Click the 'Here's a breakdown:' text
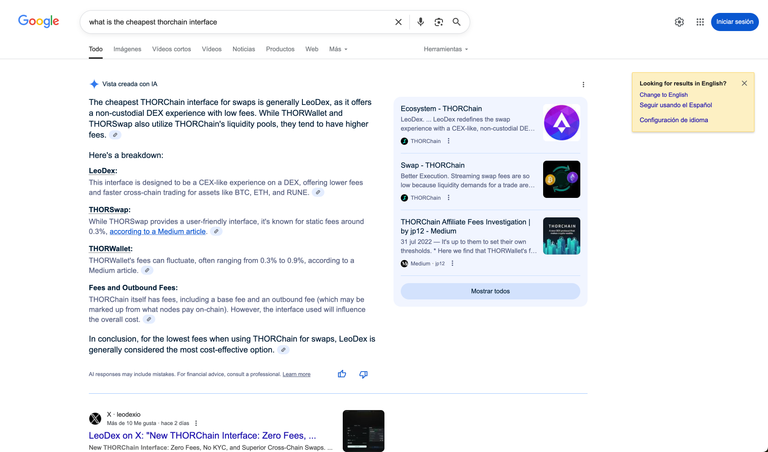 [x=126, y=155]
